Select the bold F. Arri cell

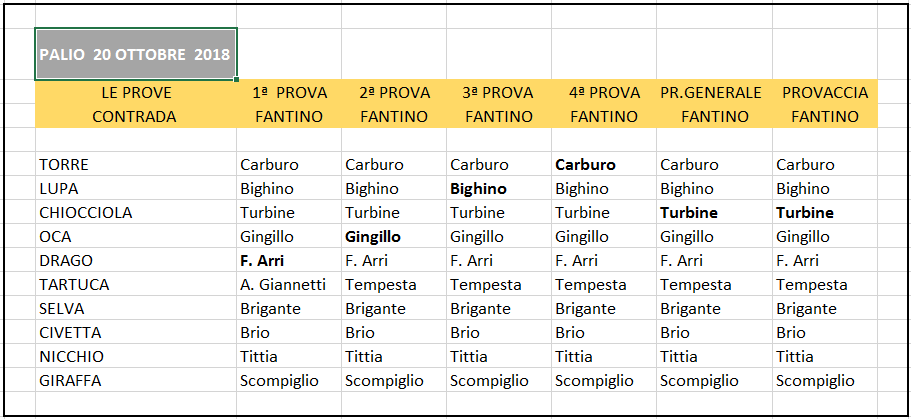(289, 261)
